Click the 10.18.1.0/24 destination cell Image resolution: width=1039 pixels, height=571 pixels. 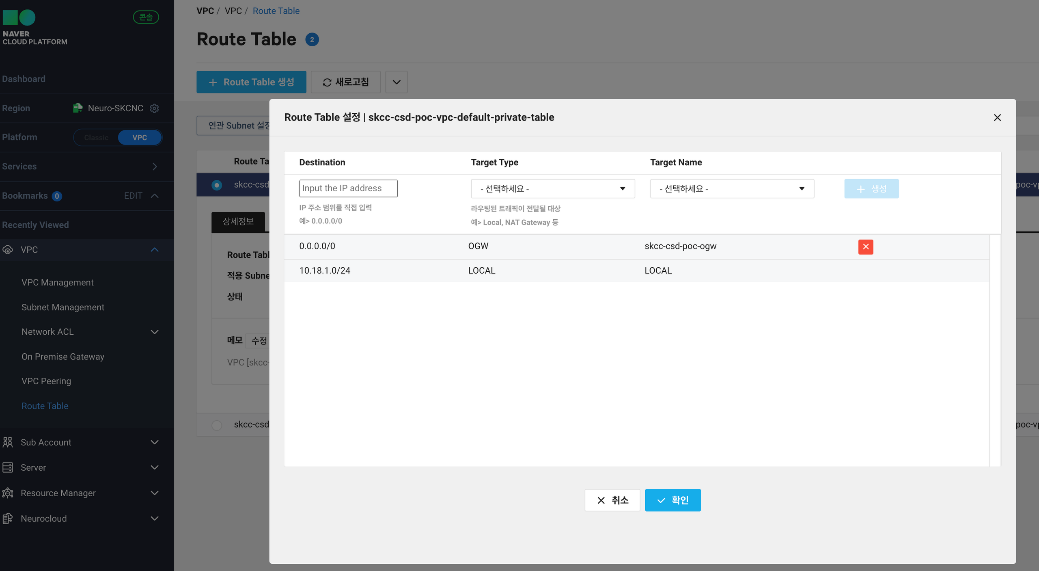(x=325, y=271)
